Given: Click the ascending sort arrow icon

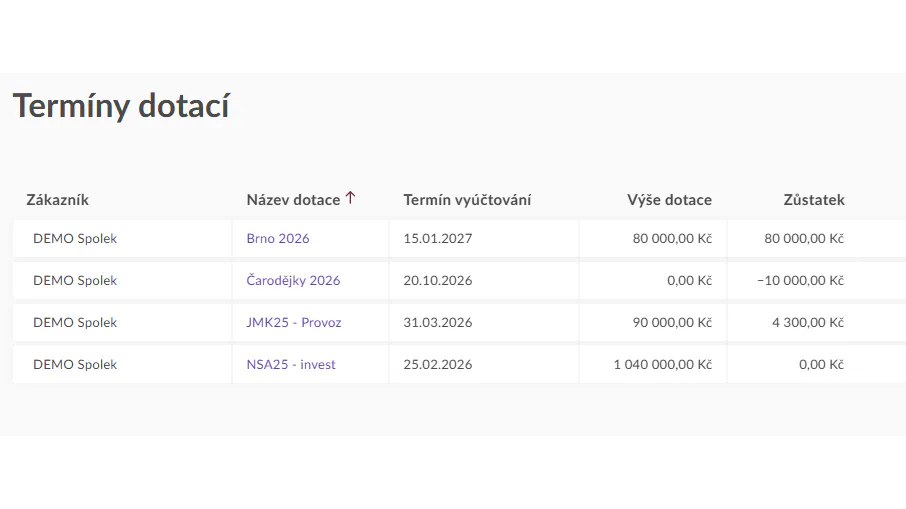Looking at the screenshot, I should coord(350,198).
